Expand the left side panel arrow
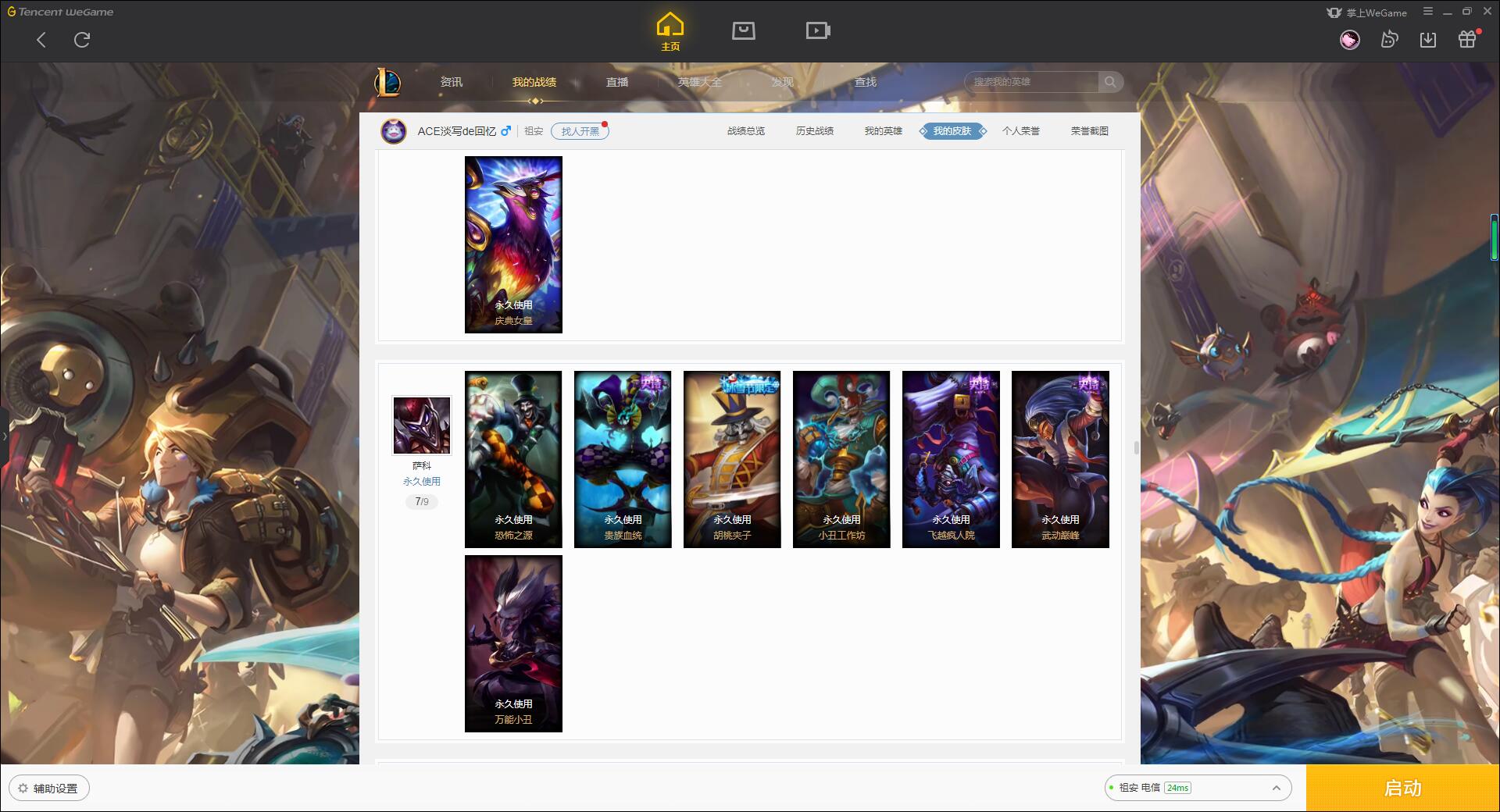The image size is (1500, 812). pos(4,436)
